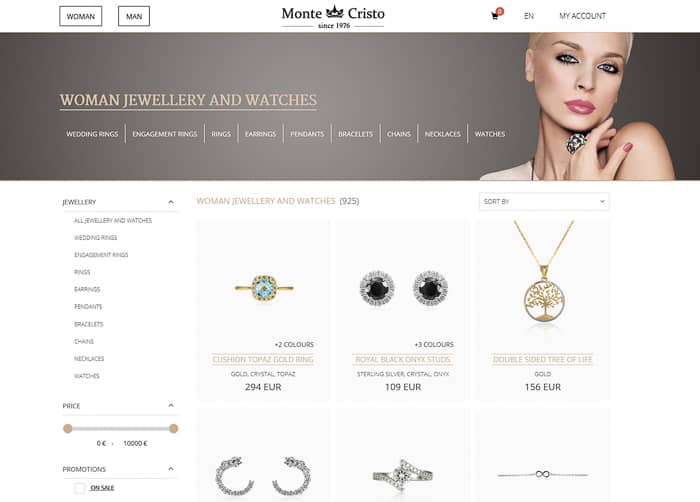Change language via EN selector

coord(529,16)
